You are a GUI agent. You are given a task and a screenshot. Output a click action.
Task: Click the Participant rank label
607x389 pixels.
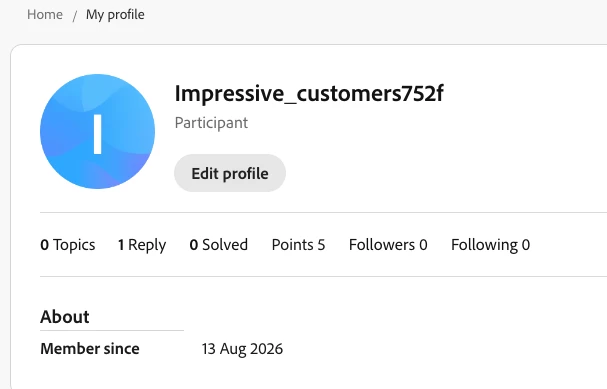[211, 123]
